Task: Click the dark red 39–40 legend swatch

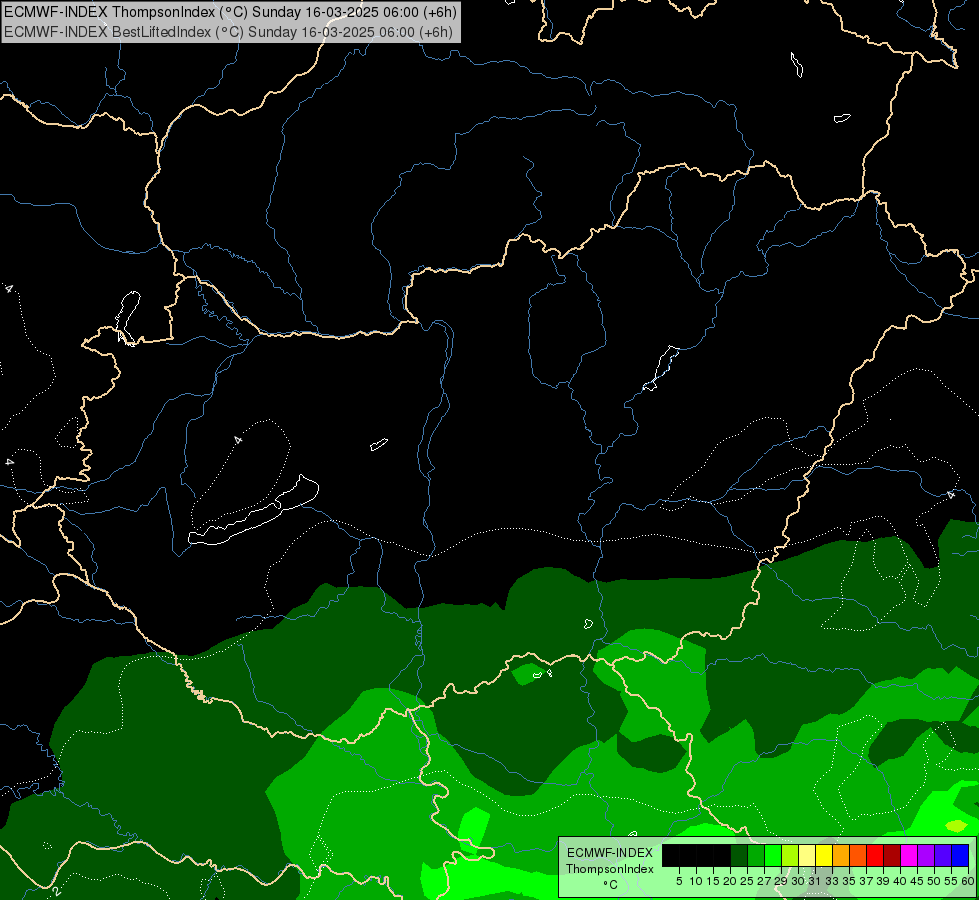Action: click(x=892, y=855)
